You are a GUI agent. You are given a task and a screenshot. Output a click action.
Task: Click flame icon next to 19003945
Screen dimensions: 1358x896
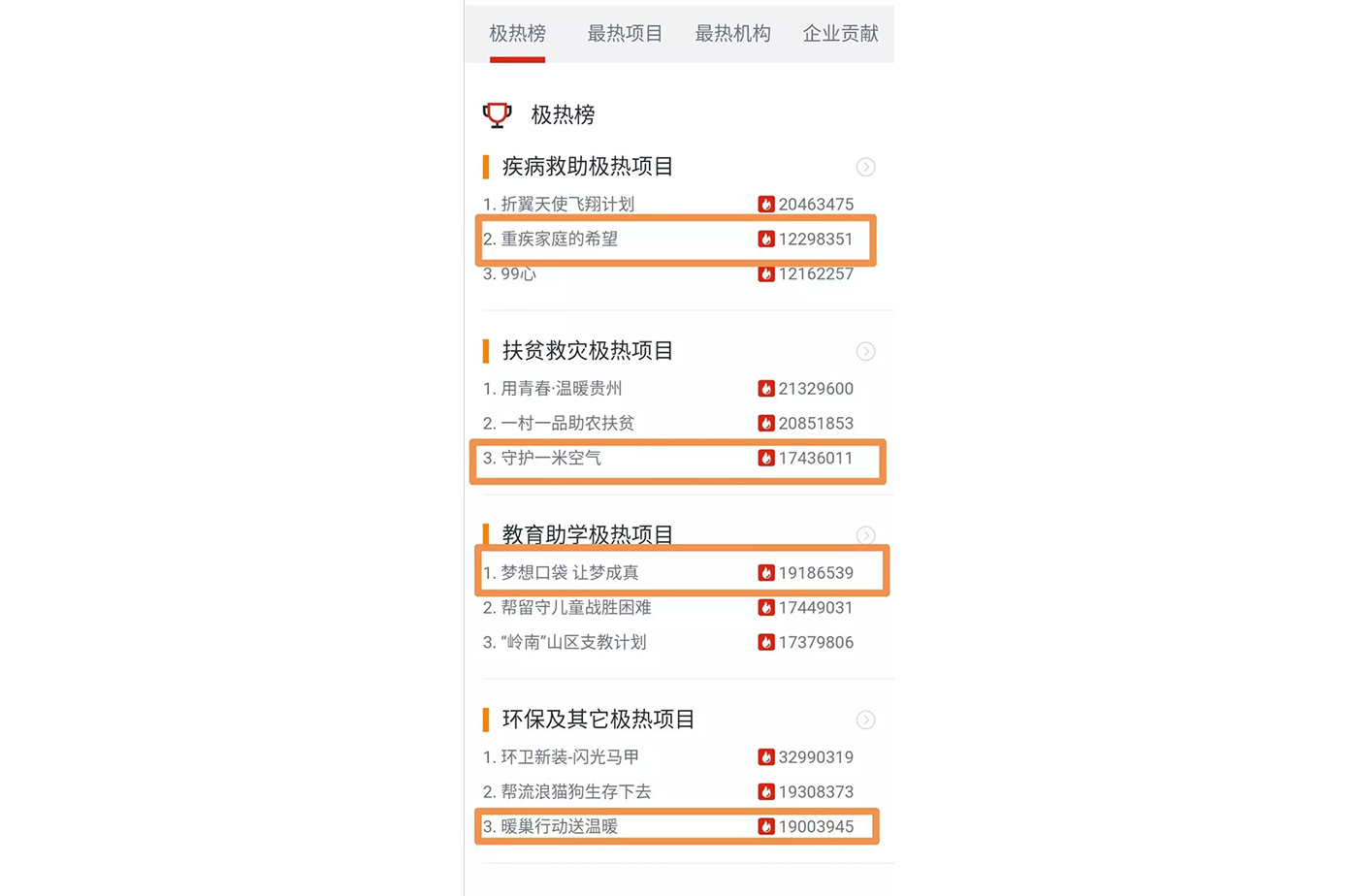(x=766, y=826)
